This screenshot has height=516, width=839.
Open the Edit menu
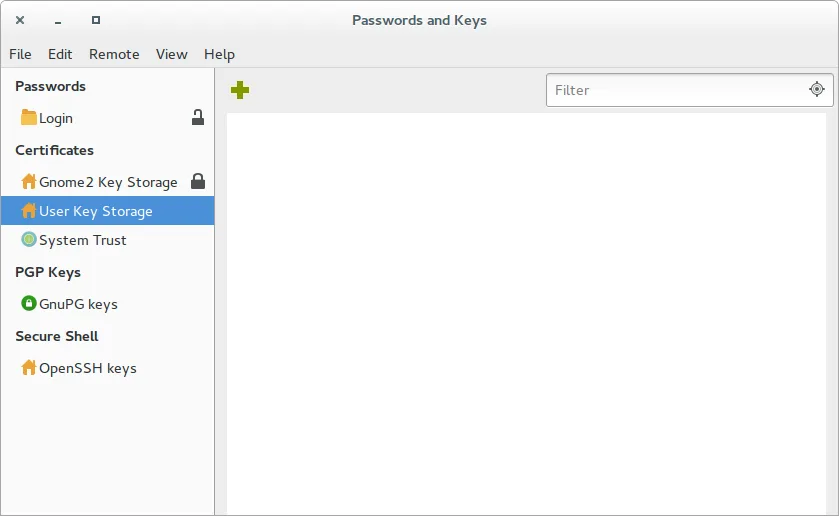click(60, 54)
